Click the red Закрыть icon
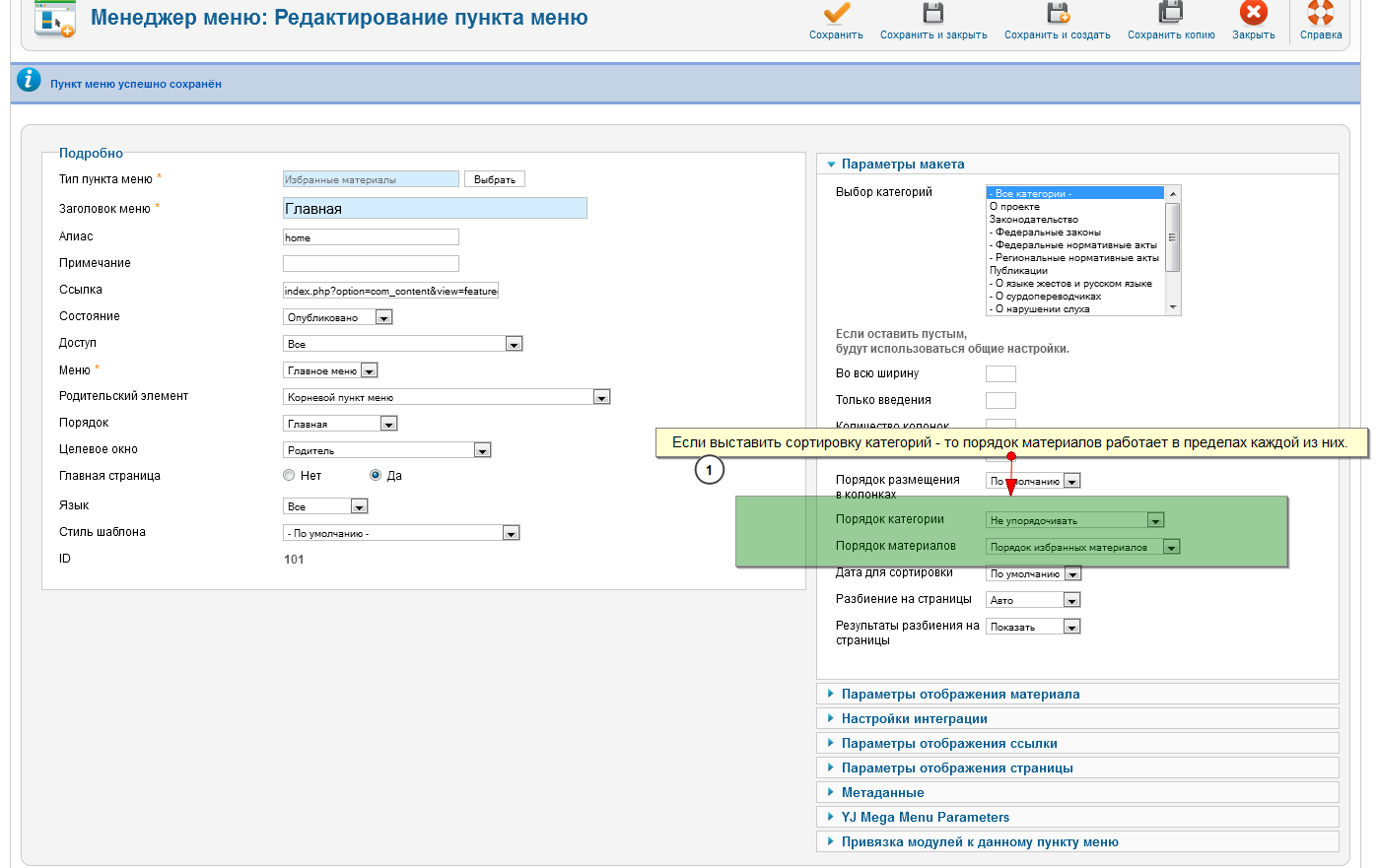Image resolution: width=1378 pixels, height=868 pixels. pos(1253,14)
